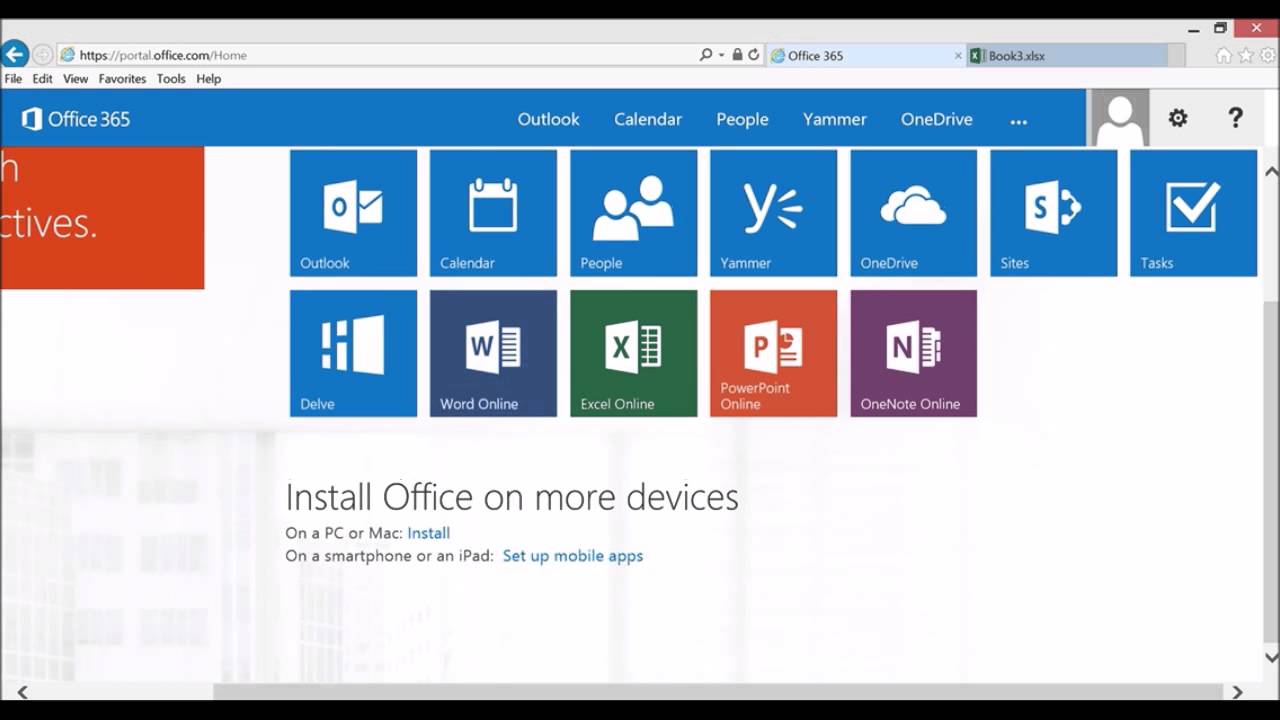Expand the navigation ellipsis menu

(x=1018, y=121)
